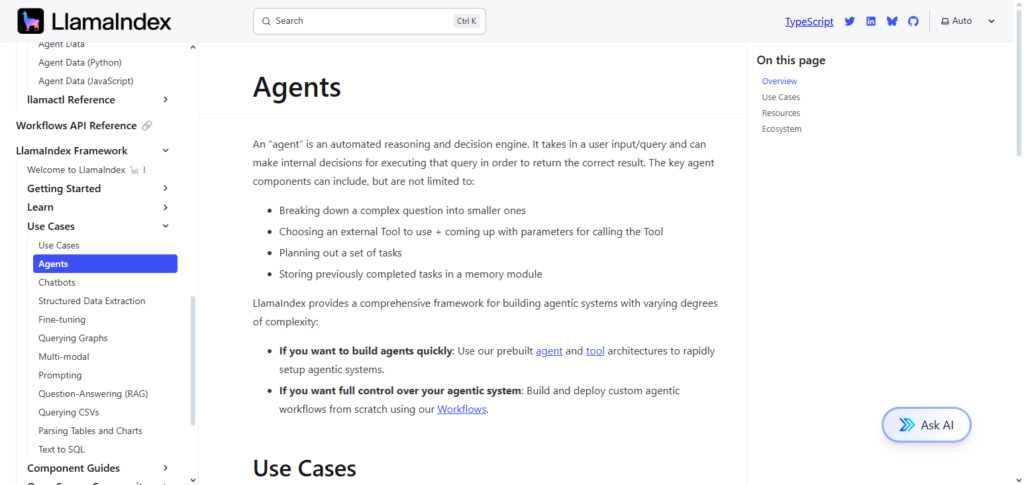Expand the llamactl Reference section
Screen dimensions: 1024x485
(x=165, y=100)
